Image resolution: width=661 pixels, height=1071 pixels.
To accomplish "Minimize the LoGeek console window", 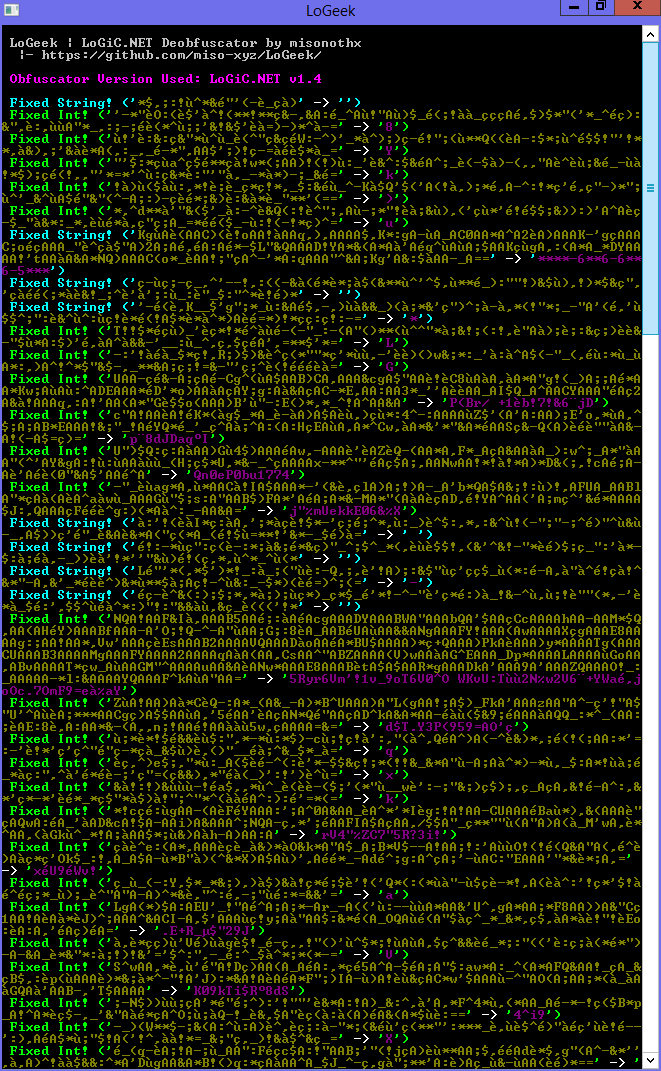I will pos(574,8).
